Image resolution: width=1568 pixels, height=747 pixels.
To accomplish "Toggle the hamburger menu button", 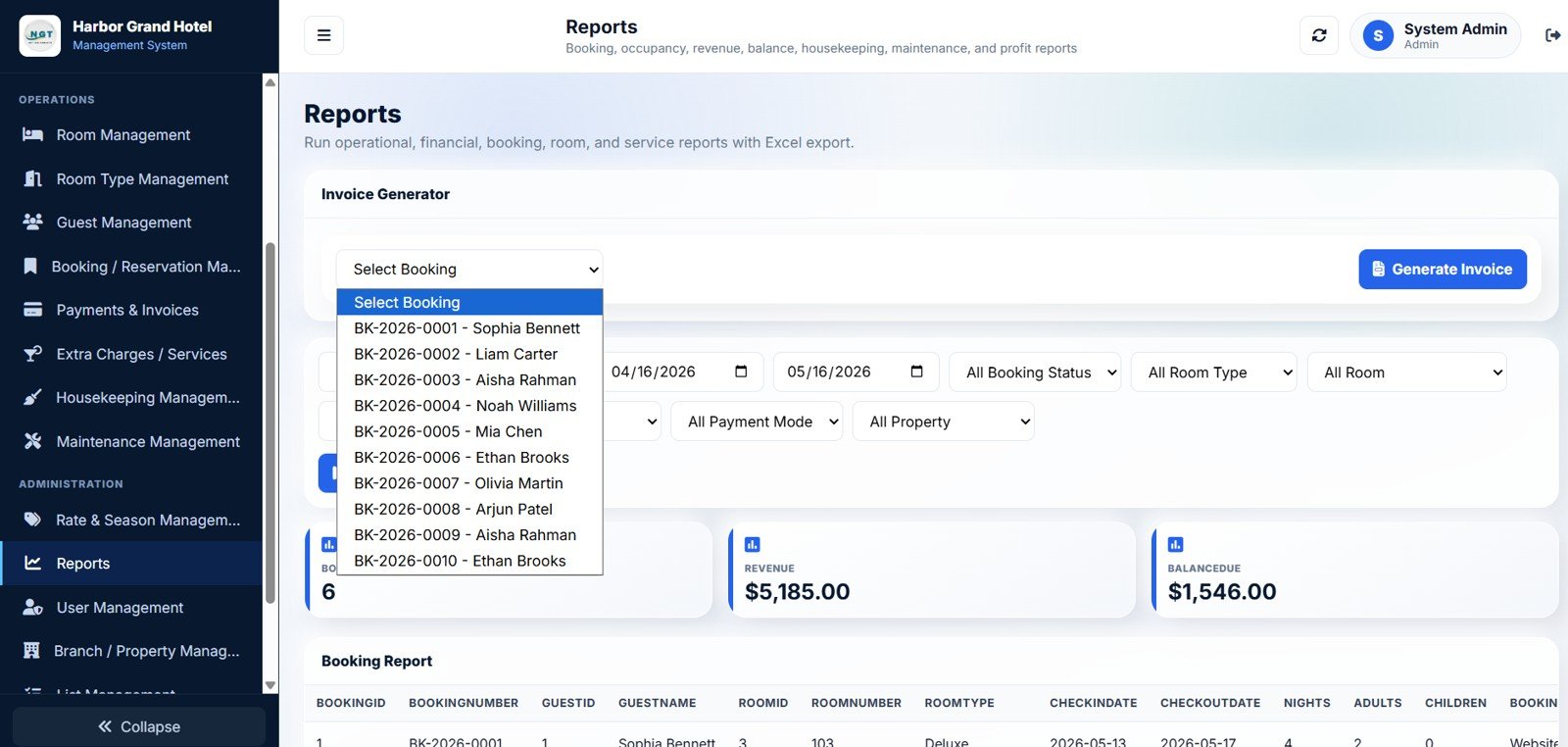I will [323, 35].
